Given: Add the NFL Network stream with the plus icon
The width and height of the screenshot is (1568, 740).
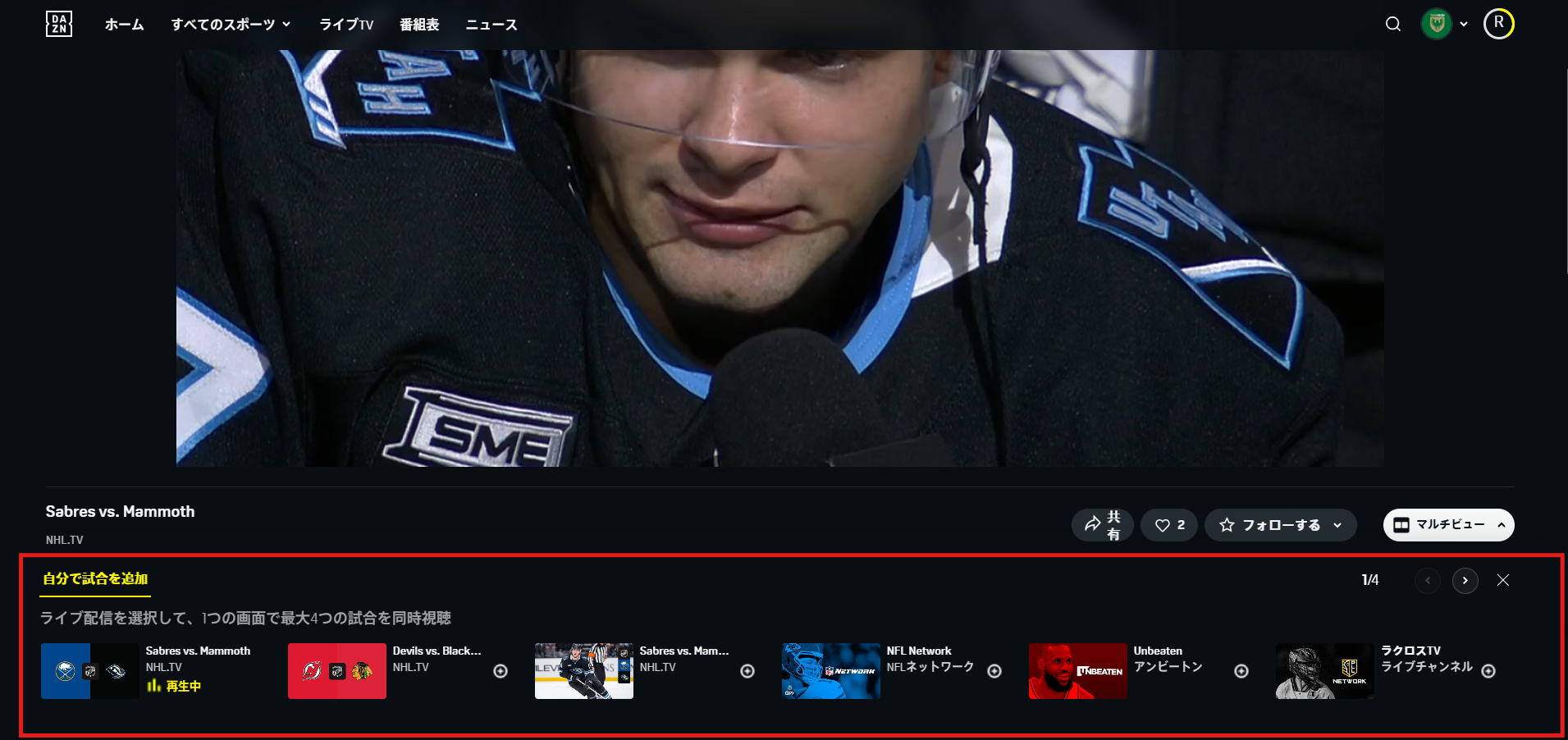Looking at the screenshot, I should (x=995, y=671).
